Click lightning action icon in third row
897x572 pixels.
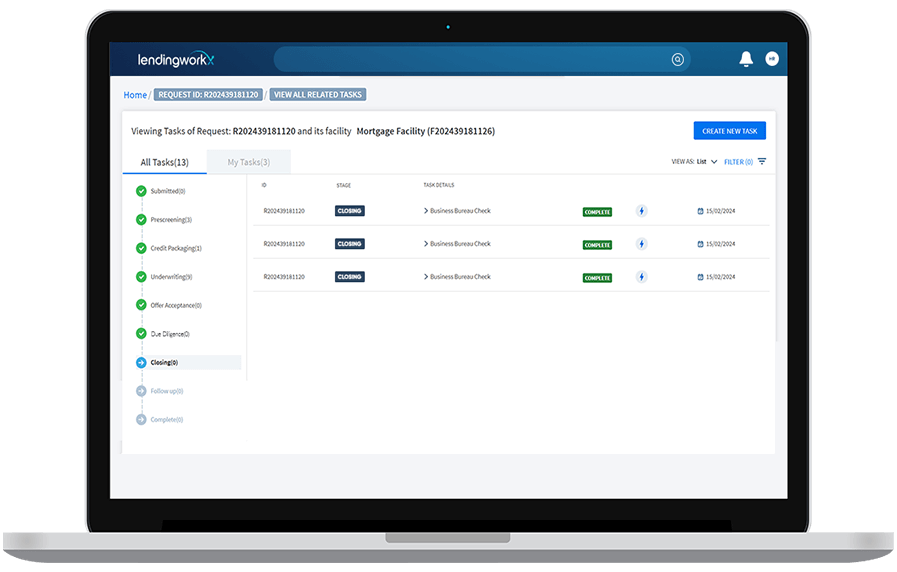click(x=642, y=277)
